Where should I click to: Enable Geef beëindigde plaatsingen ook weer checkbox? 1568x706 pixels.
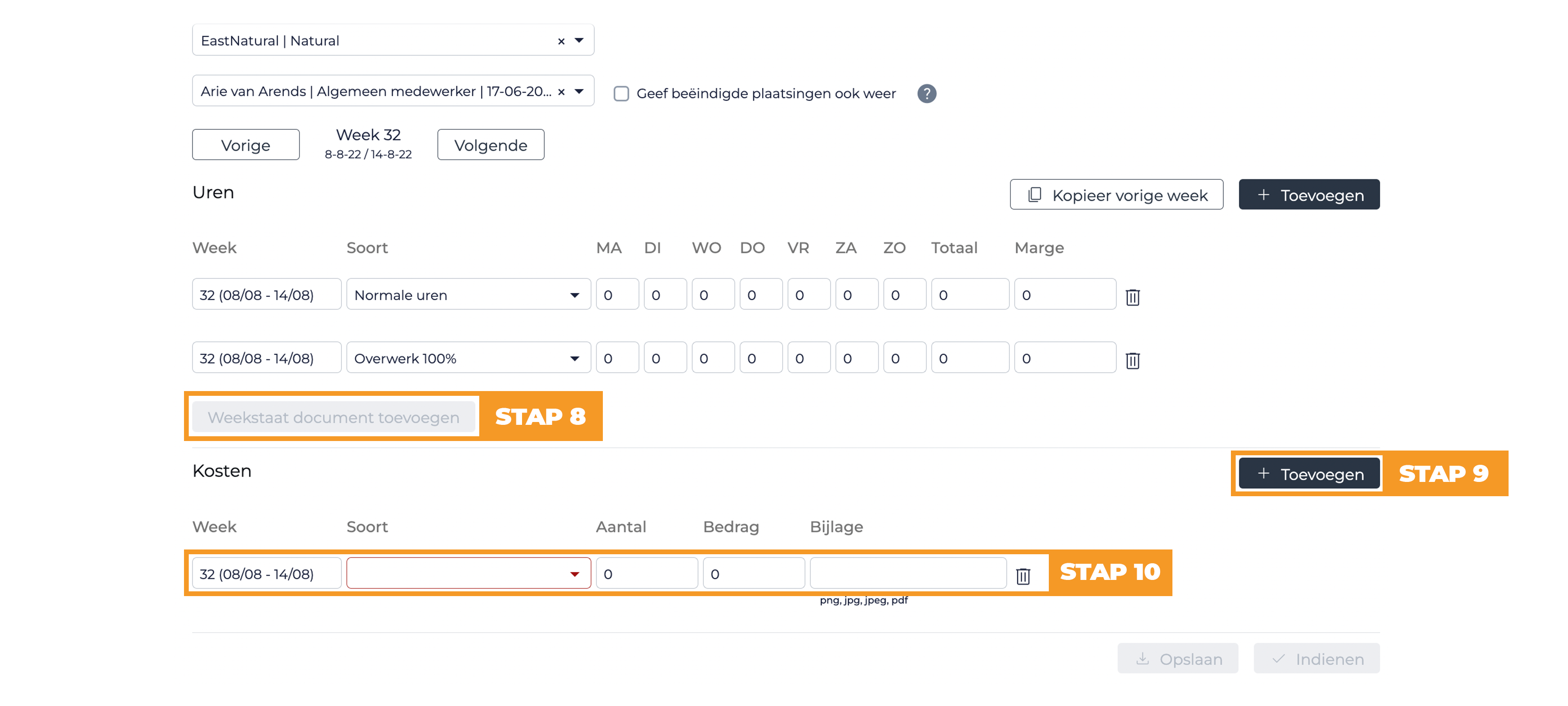(621, 93)
